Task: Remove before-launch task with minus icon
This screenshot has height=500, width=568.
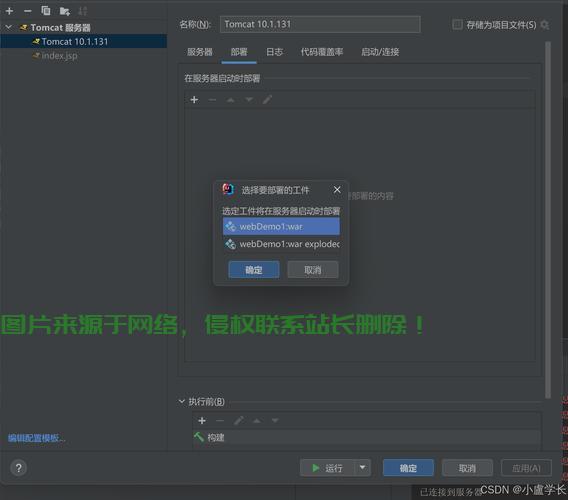Action: click(220, 421)
